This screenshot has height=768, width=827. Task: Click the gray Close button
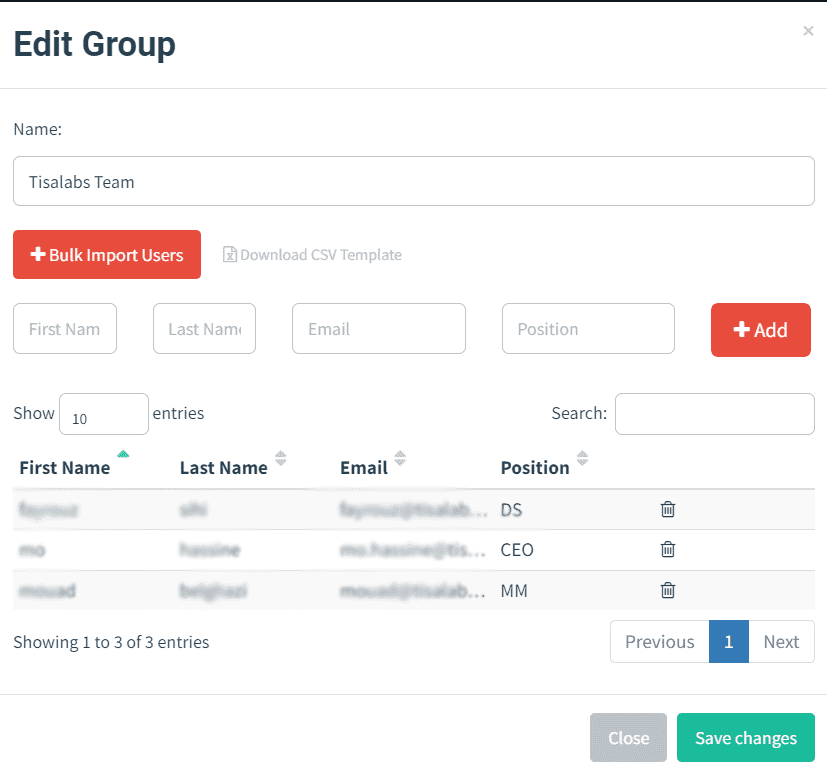pos(628,737)
